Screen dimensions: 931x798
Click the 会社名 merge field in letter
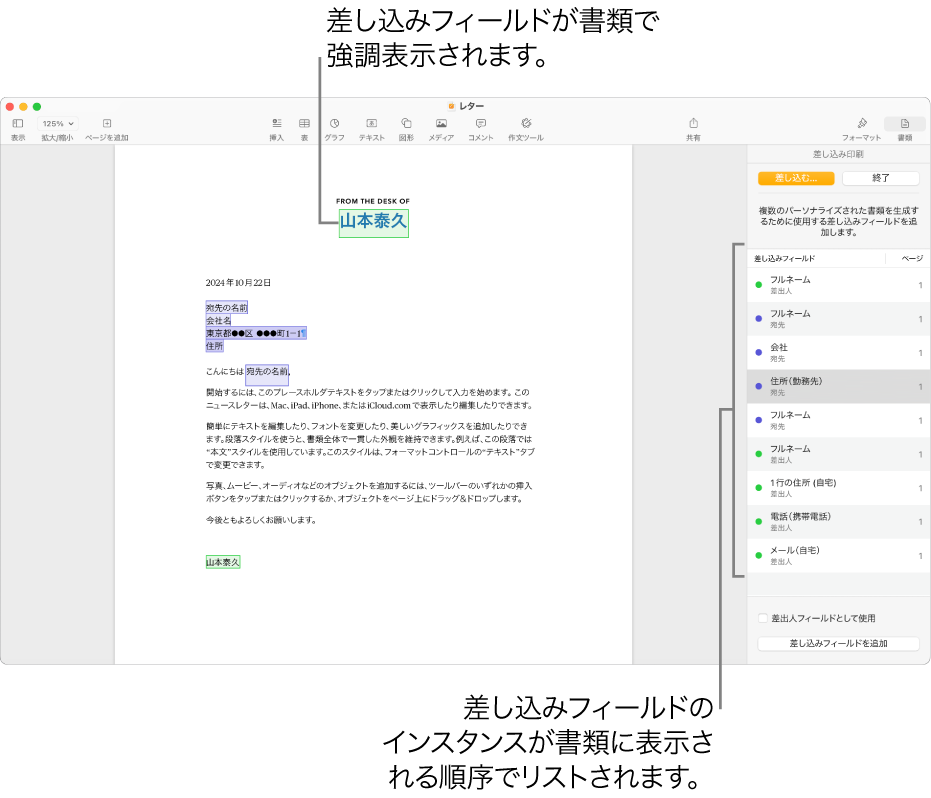[x=218, y=321]
